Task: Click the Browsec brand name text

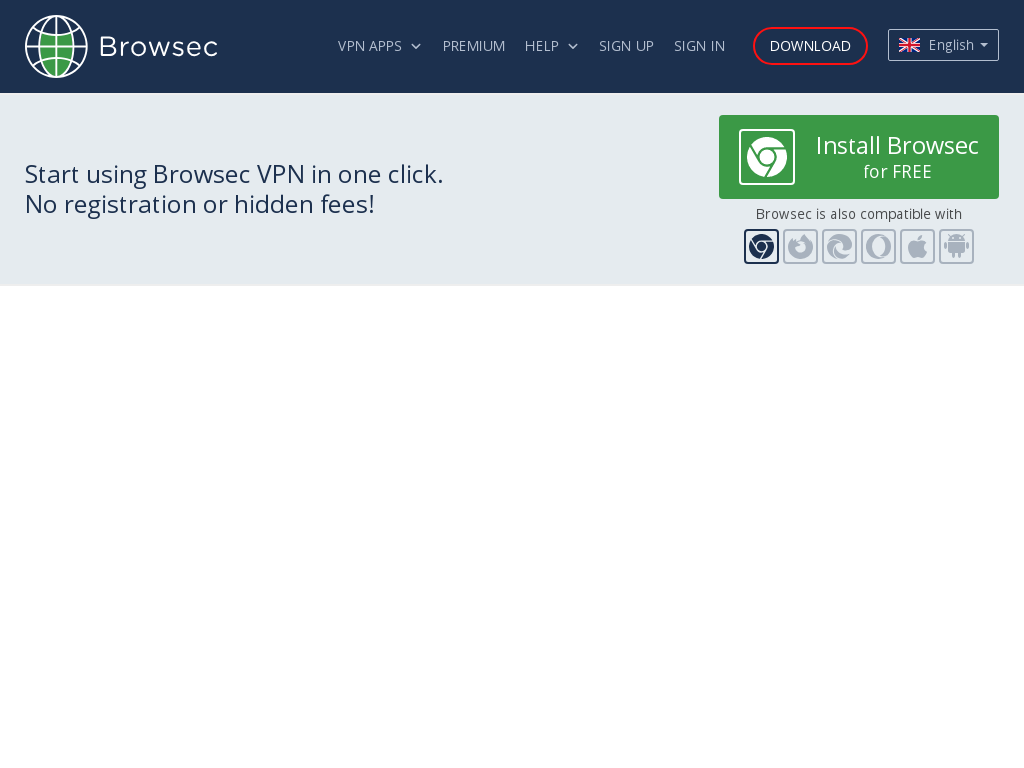Action: pos(159,47)
